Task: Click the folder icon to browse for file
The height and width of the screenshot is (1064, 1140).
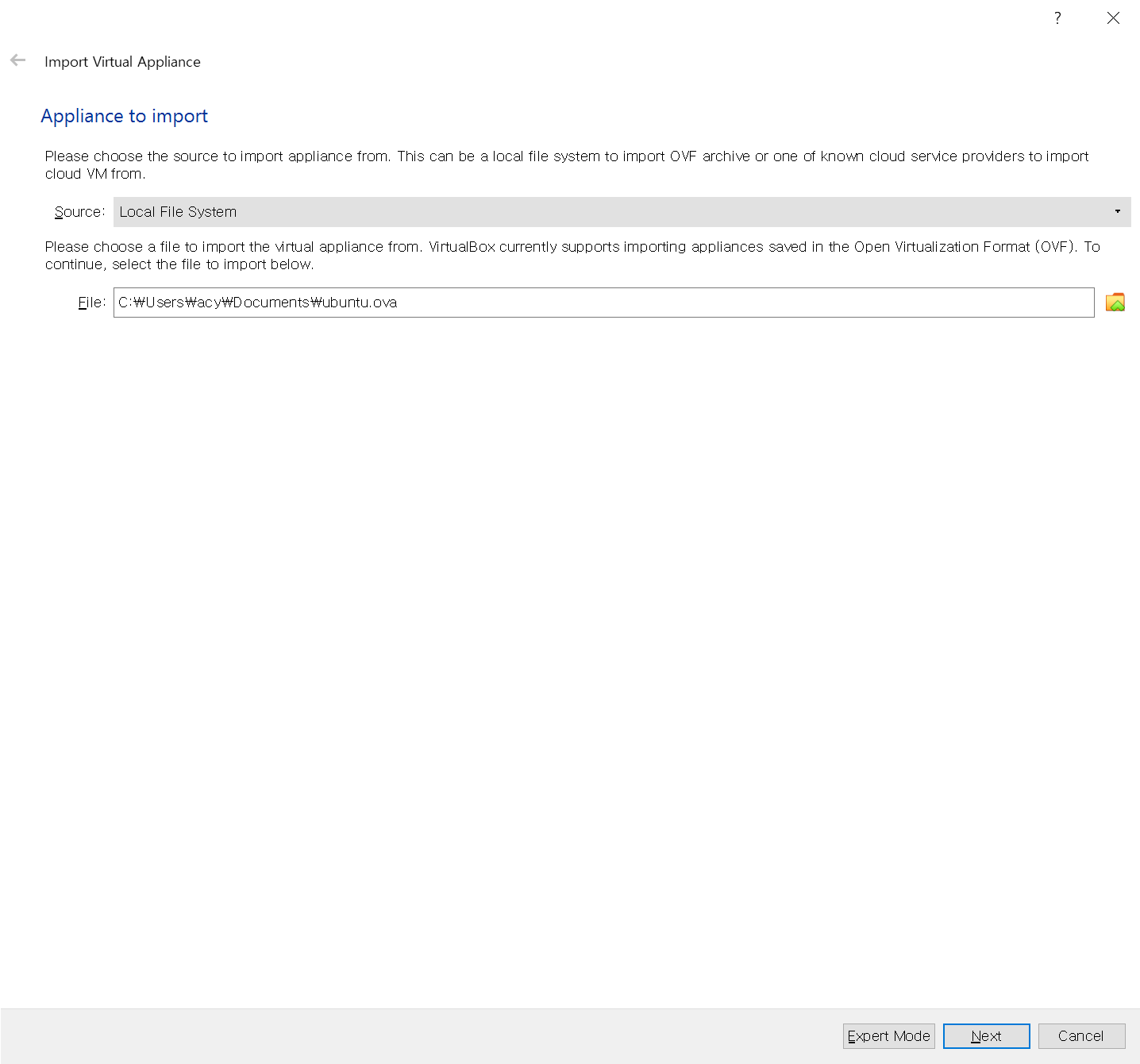Action: click(x=1115, y=303)
